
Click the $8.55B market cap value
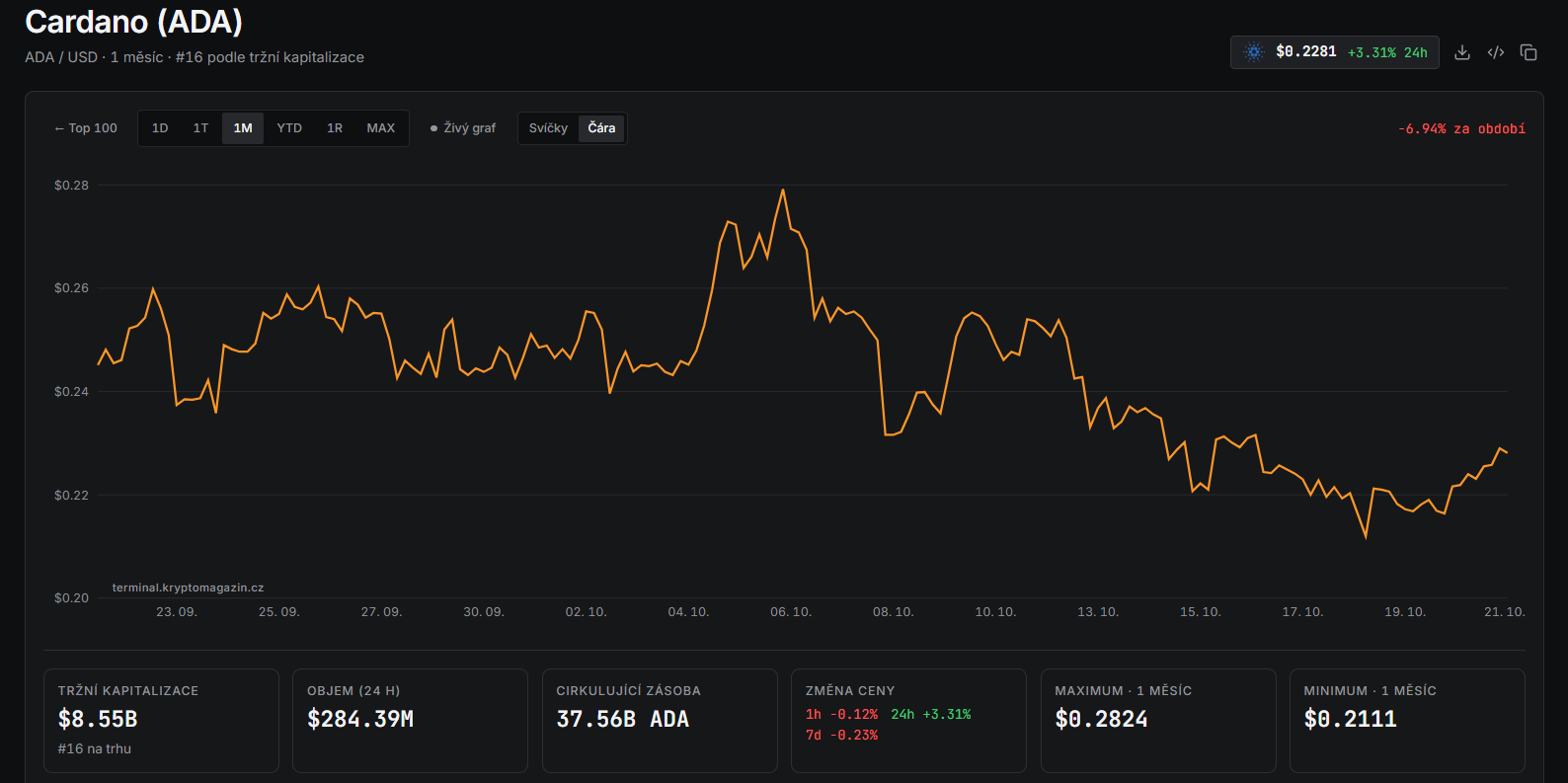pos(98,719)
